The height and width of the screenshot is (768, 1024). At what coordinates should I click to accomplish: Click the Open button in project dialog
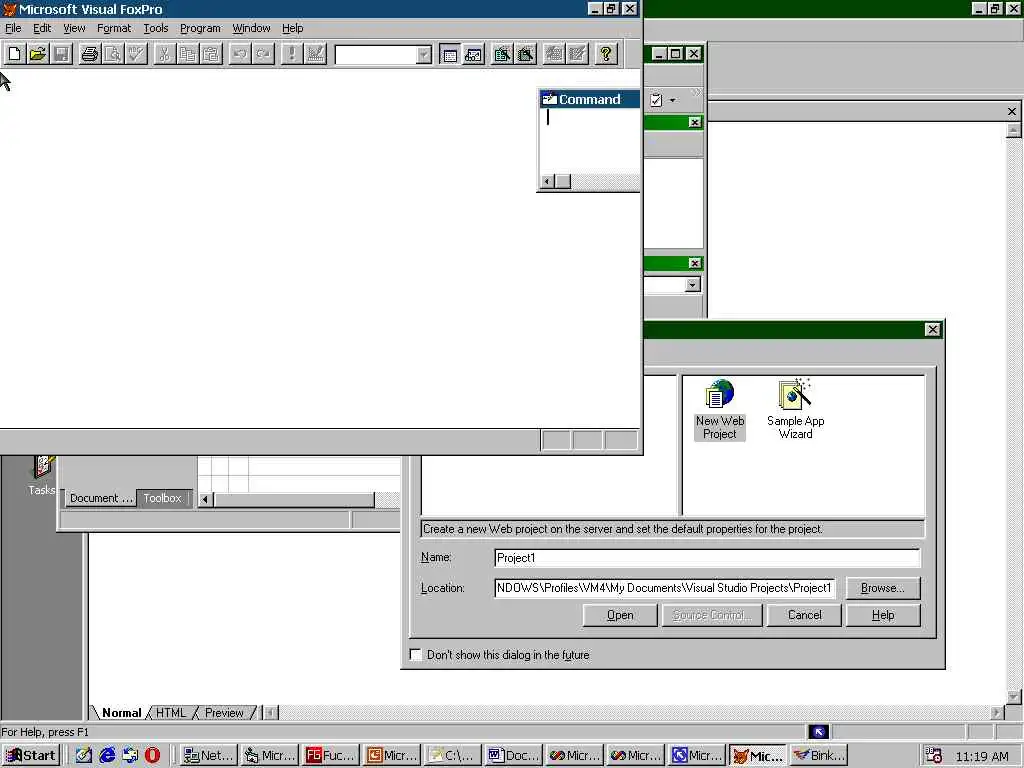[x=620, y=615]
